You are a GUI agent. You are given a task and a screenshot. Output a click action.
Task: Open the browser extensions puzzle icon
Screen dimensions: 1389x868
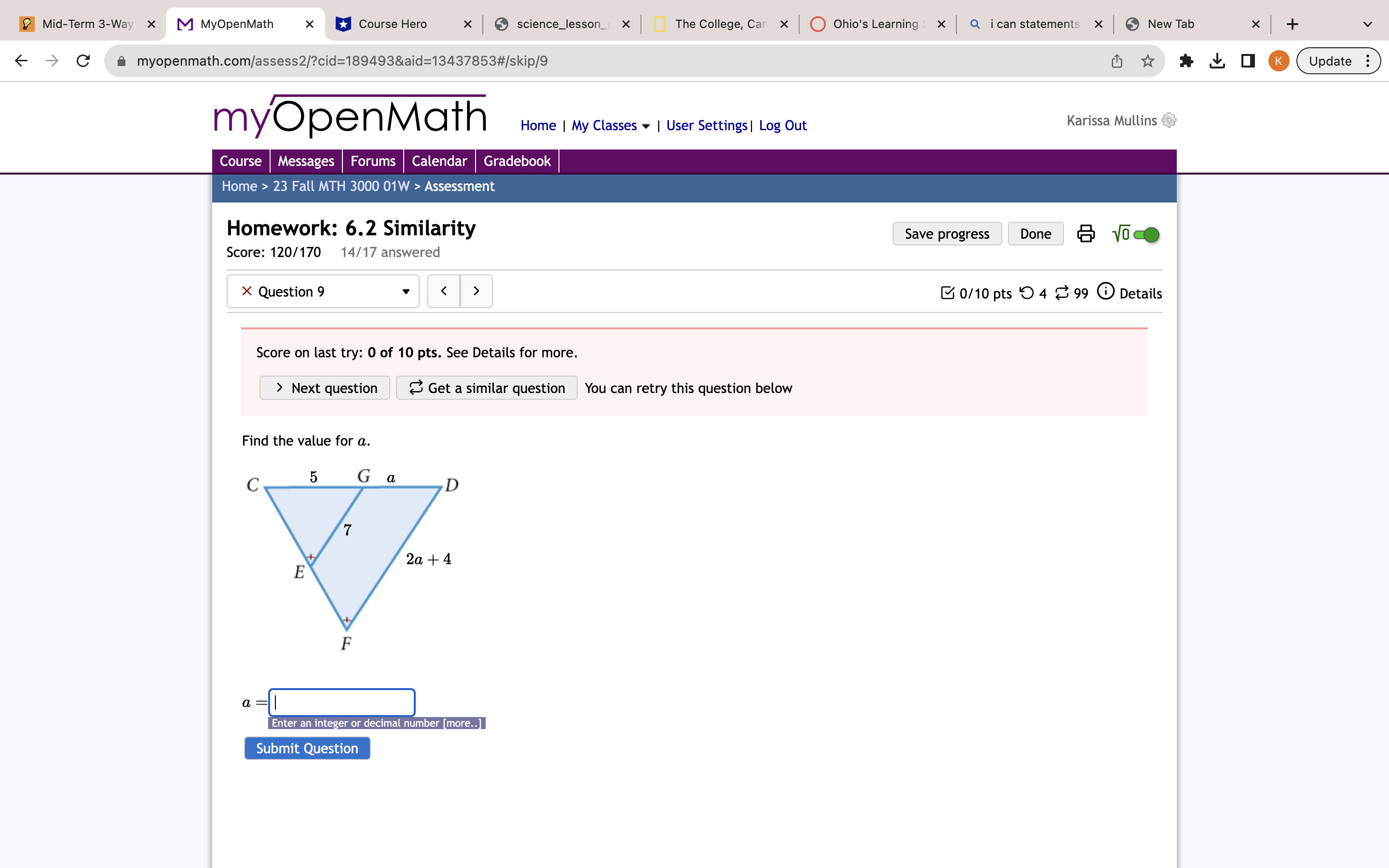tap(1186, 60)
